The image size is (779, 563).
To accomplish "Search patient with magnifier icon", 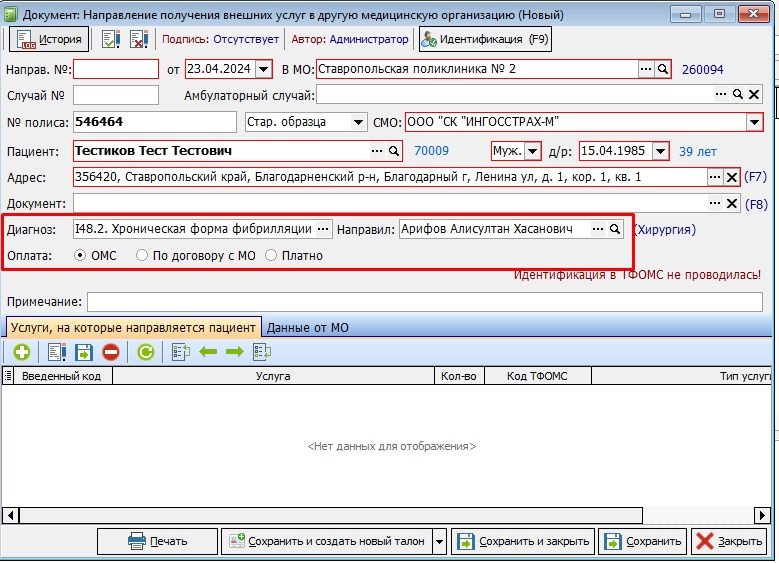I will coord(394,151).
